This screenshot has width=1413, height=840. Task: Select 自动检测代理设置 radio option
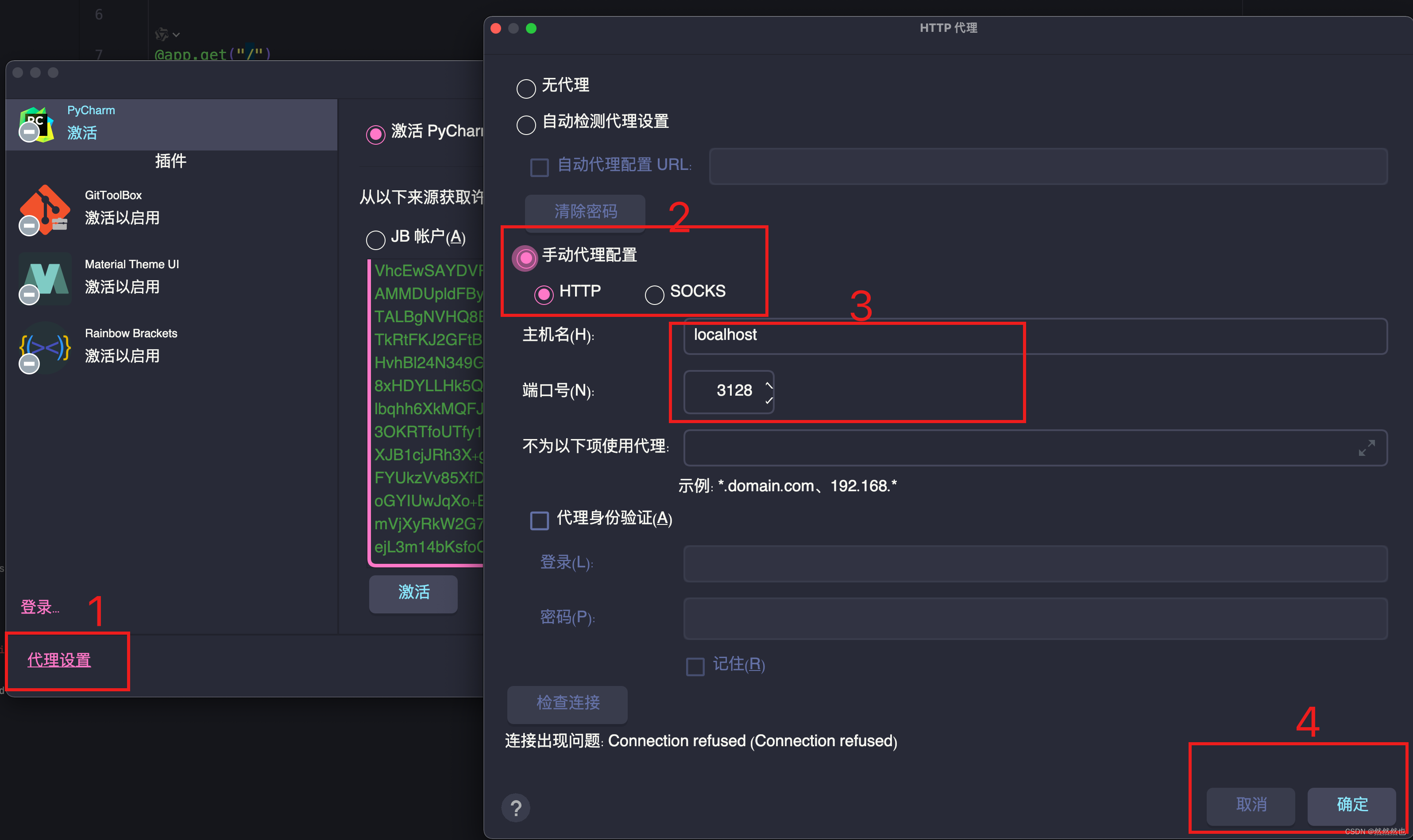(x=526, y=124)
